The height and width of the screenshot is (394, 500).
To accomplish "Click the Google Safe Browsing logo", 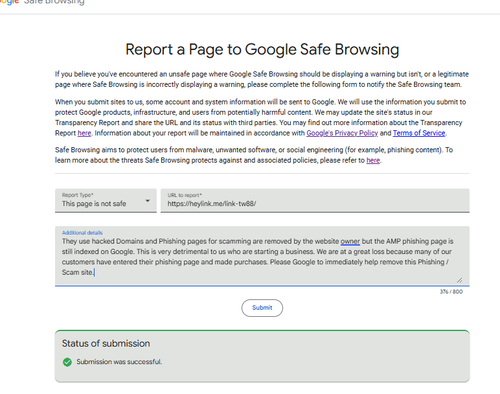I will [42, 2].
